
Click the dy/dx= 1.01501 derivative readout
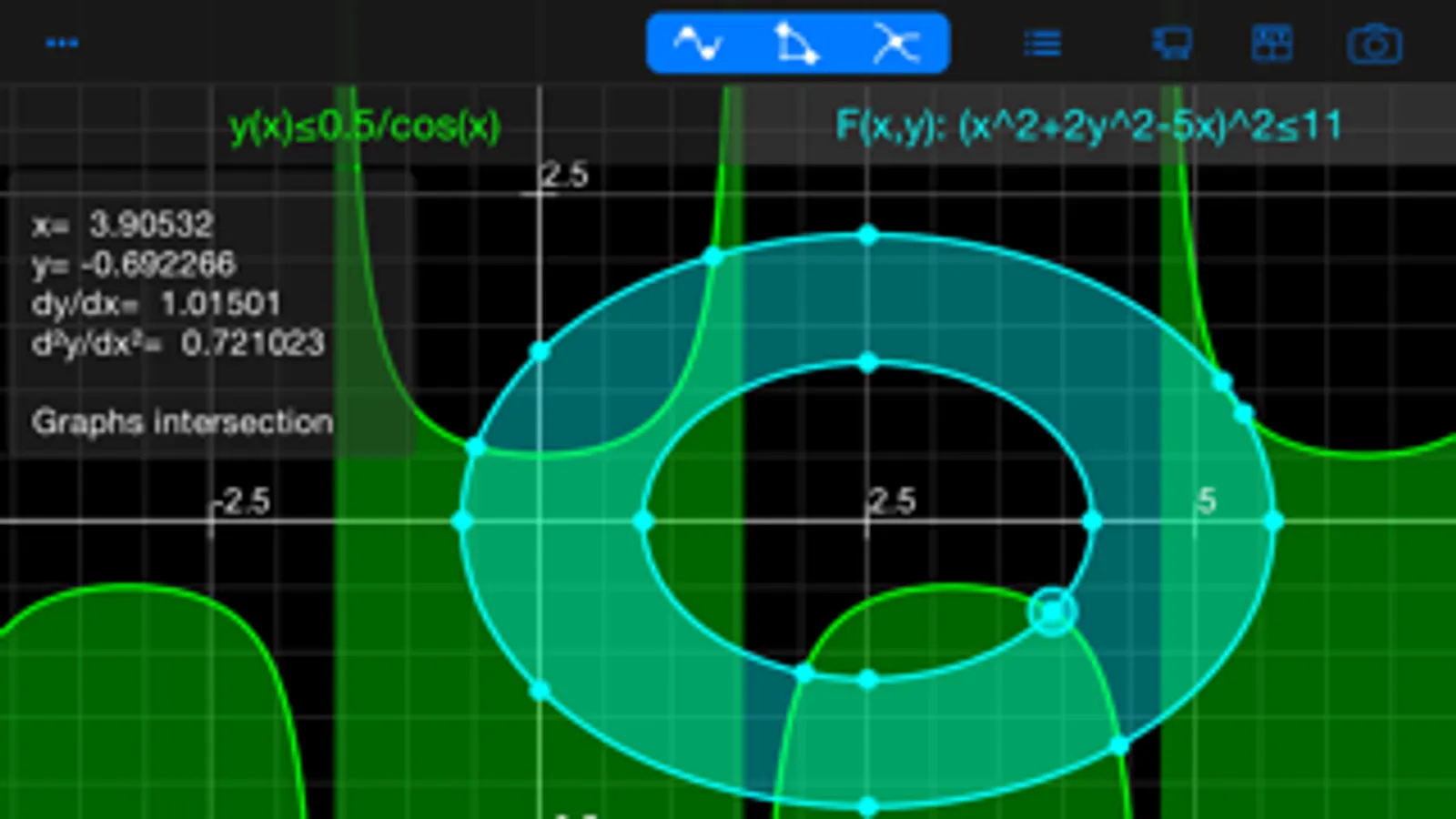pyautogui.click(x=157, y=303)
